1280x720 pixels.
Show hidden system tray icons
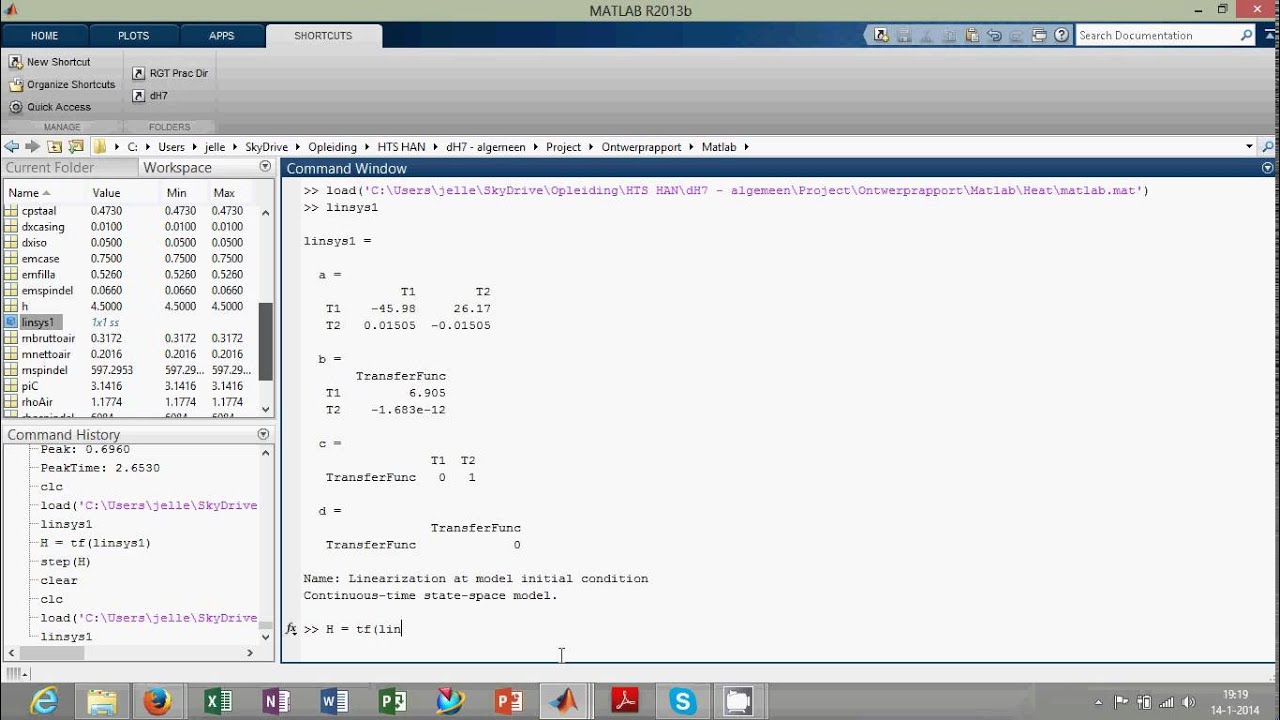coord(1099,702)
